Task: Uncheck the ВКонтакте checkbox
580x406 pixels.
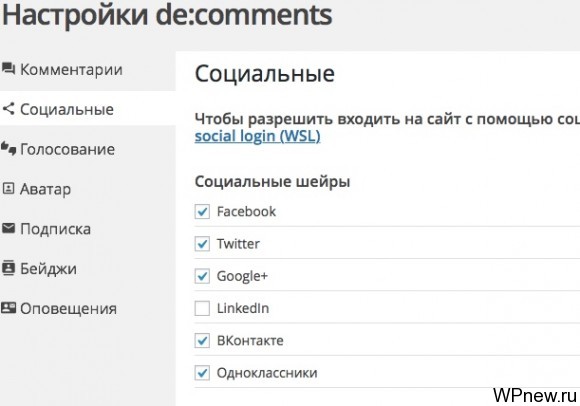Action: tap(202, 341)
